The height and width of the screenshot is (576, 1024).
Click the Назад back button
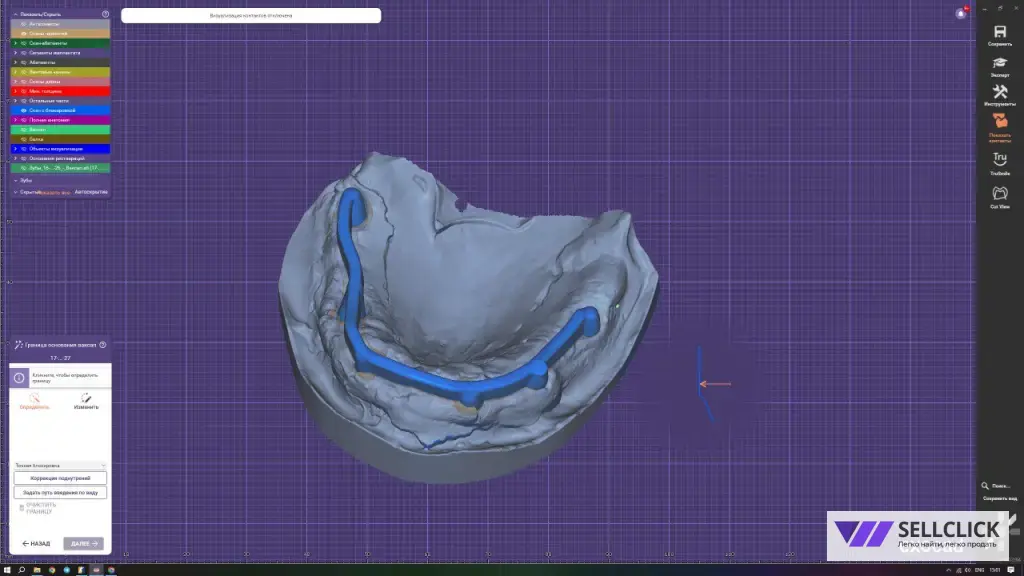(x=36, y=544)
